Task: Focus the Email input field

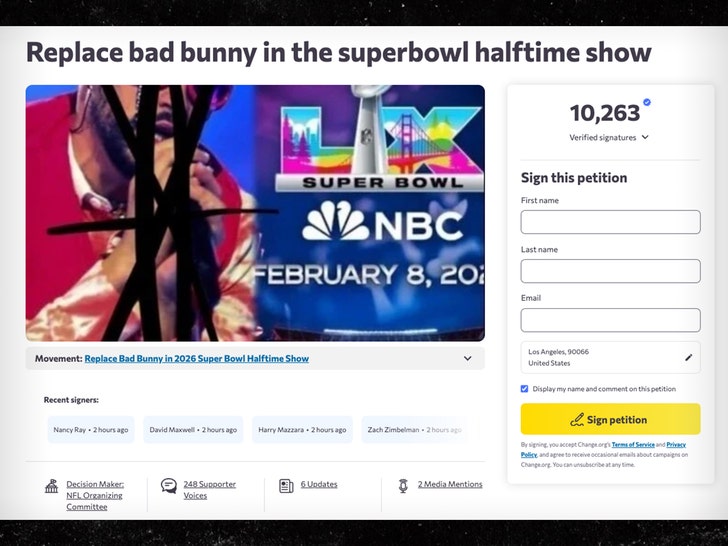Action: (x=610, y=320)
